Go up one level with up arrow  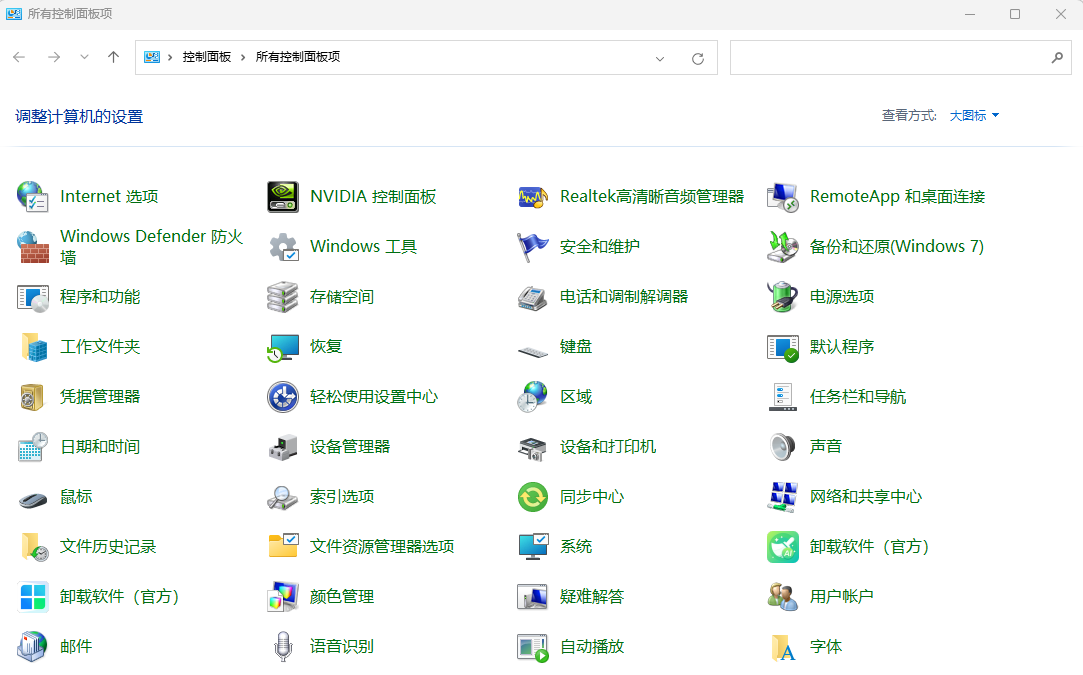pos(113,57)
